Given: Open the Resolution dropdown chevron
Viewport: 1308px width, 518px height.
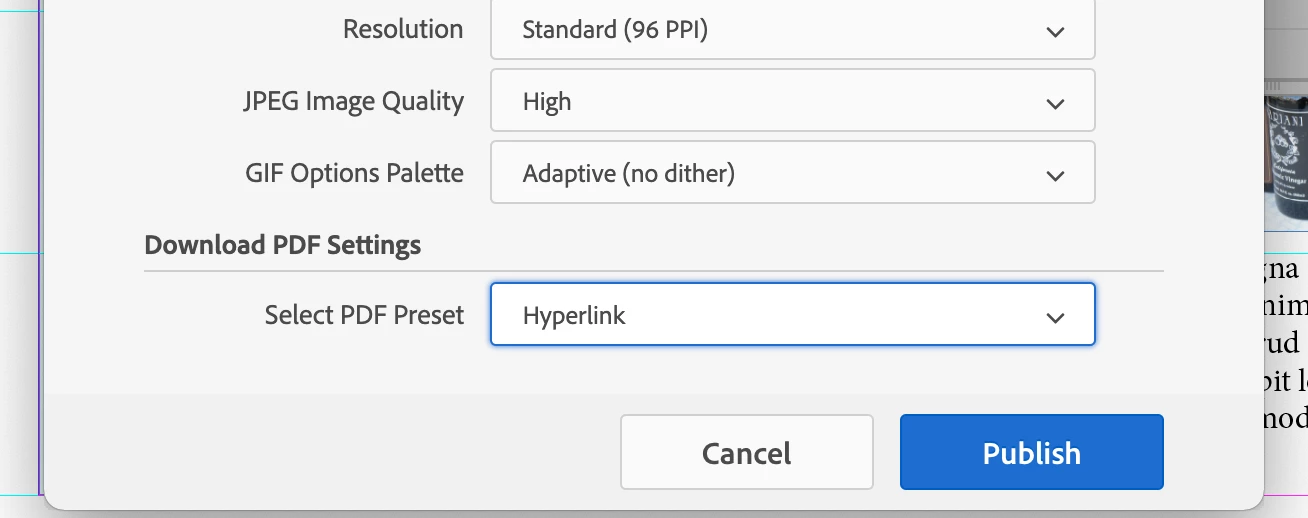Looking at the screenshot, I should tap(1054, 32).
